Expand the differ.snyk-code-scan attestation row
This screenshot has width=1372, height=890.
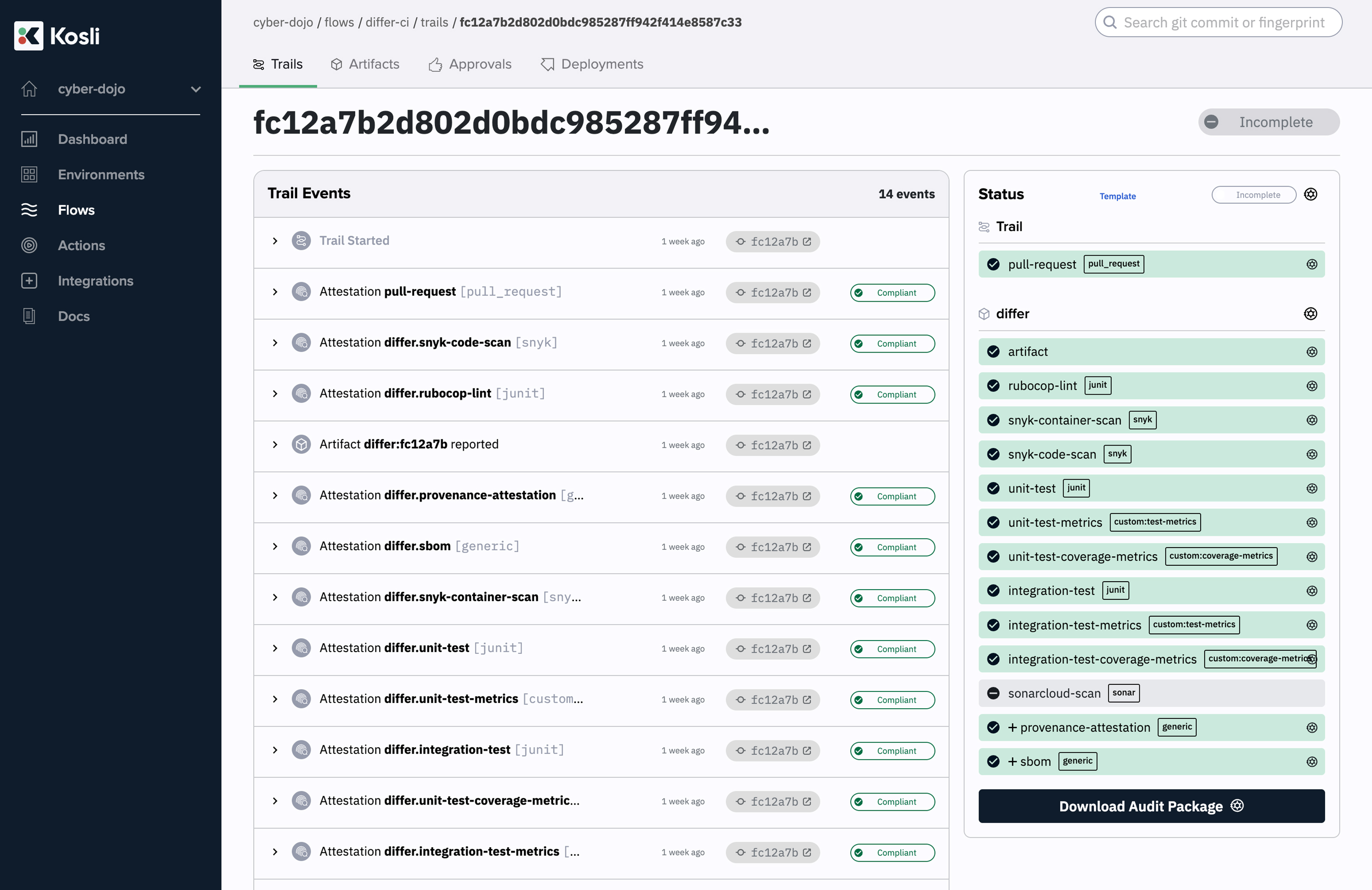(x=275, y=343)
